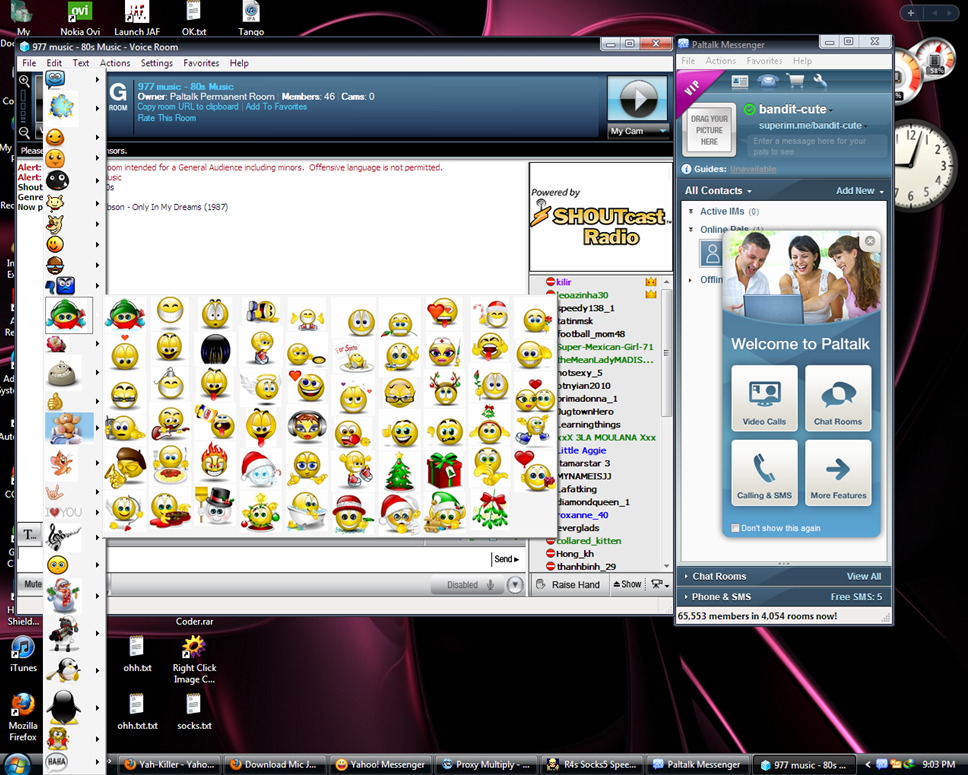Select the flaming devil smiley emoticon
The height and width of the screenshot is (775, 968).
pyautogui.click(x=214, y=461)
